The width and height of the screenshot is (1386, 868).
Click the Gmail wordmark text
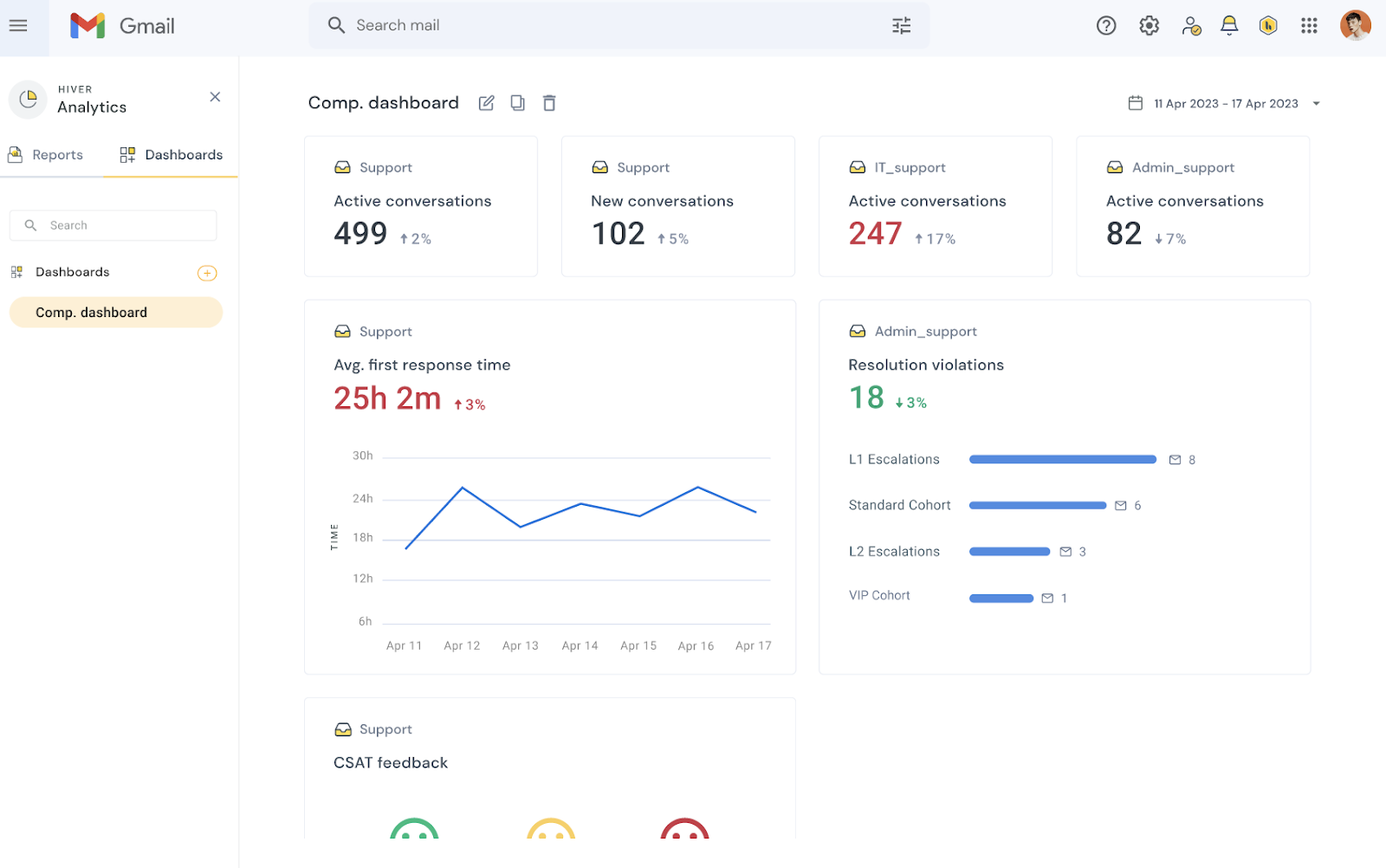(147, 26)
